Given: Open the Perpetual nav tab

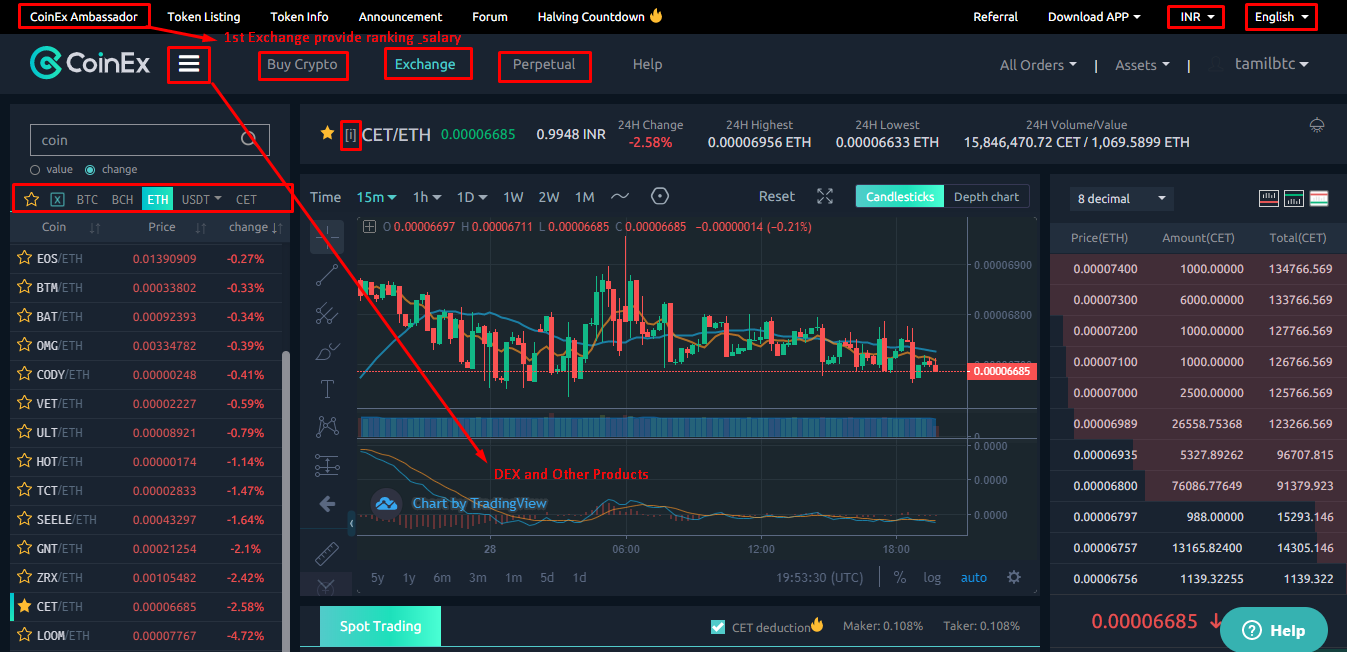Looking at the screenshot, I should [x=544, y=64].
